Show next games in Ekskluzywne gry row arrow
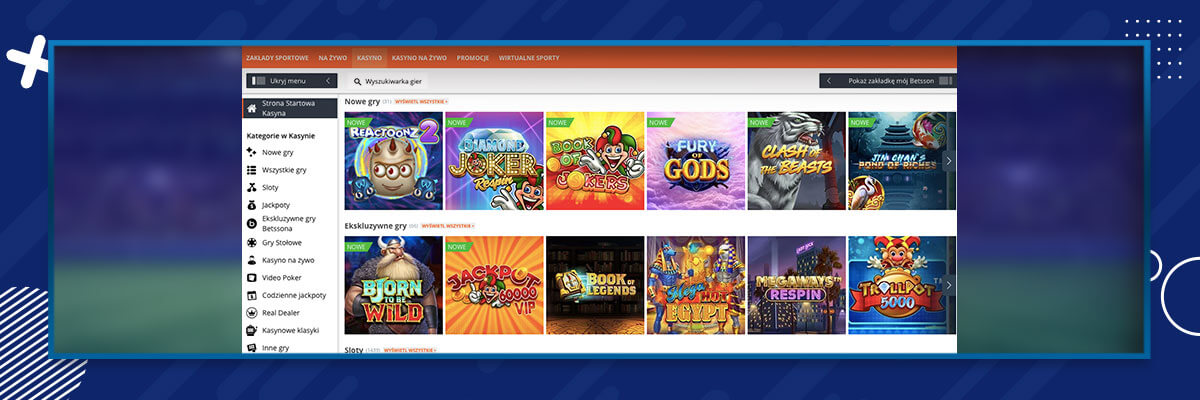Viewport: 1200px width, 400px height. pyautogui.click(x=949, y=285)
